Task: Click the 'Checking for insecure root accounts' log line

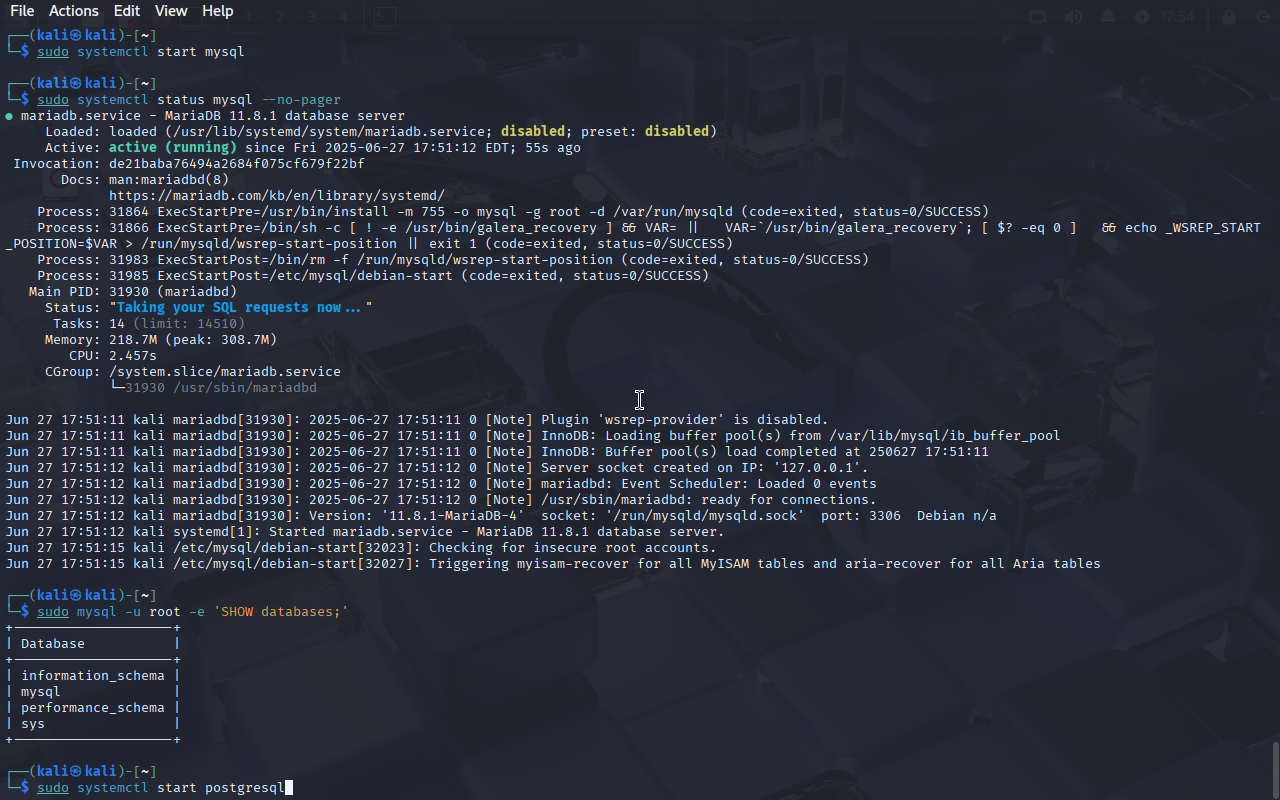Action: click(361, 548)
